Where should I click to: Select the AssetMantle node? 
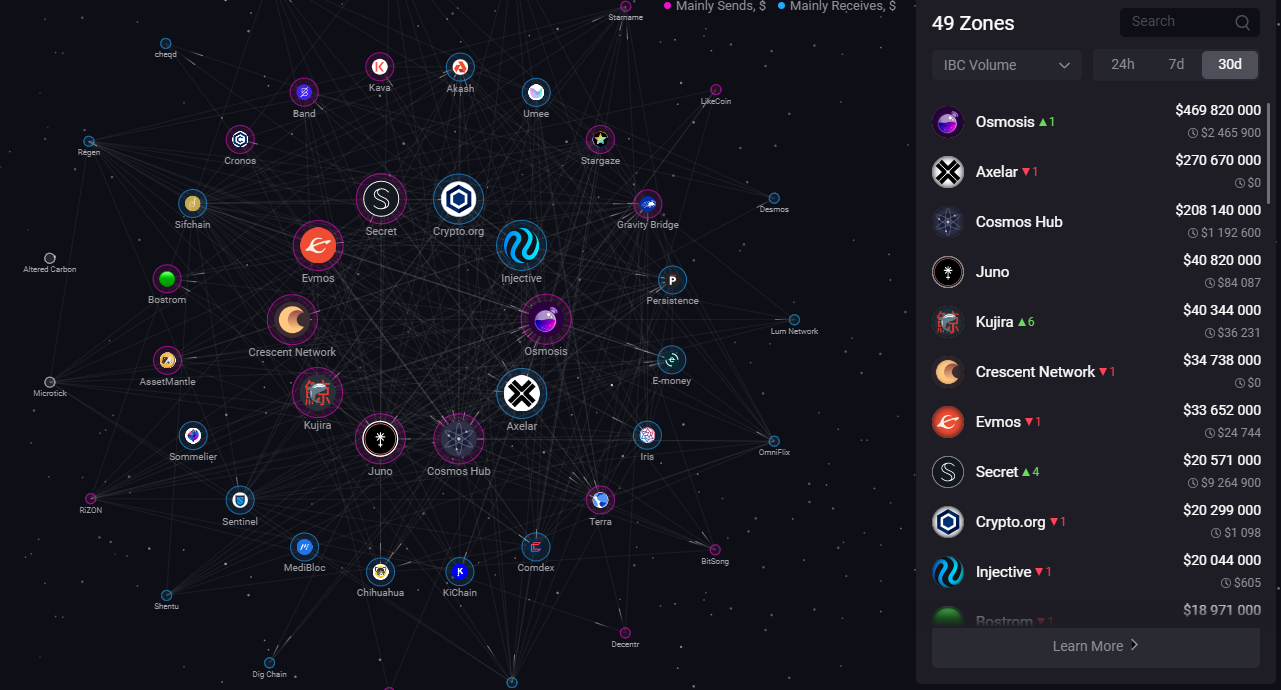point(167,360)
